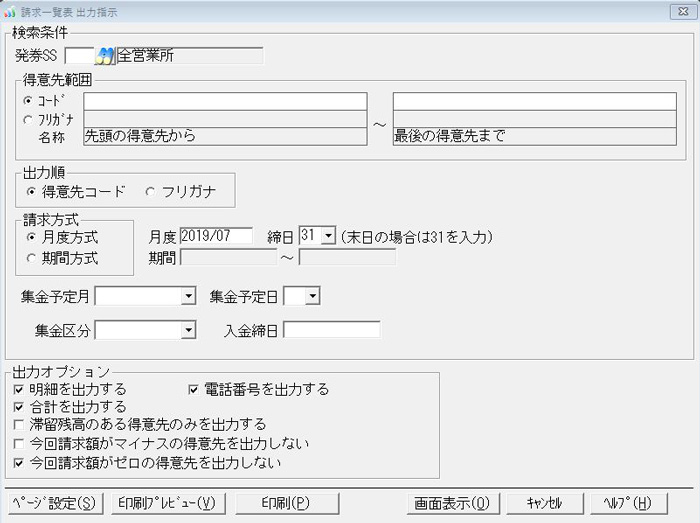The height and width of the screenshot is (523, 700).
Task: Click the ページ設定(S) button
Action: 54,502
